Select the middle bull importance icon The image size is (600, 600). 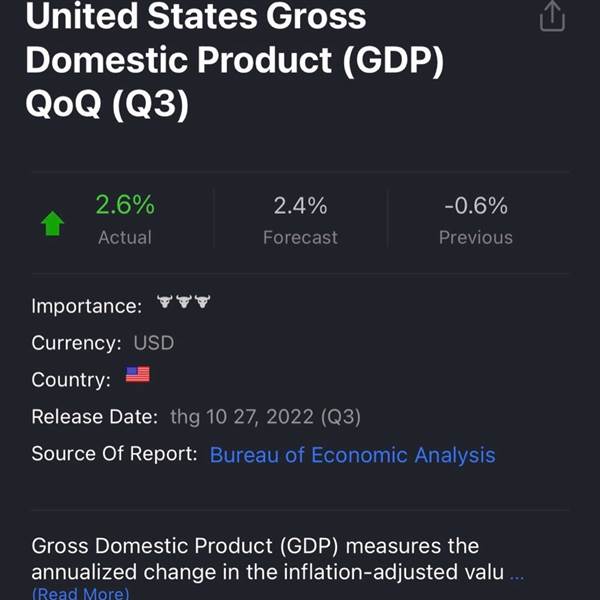(184, 302)
